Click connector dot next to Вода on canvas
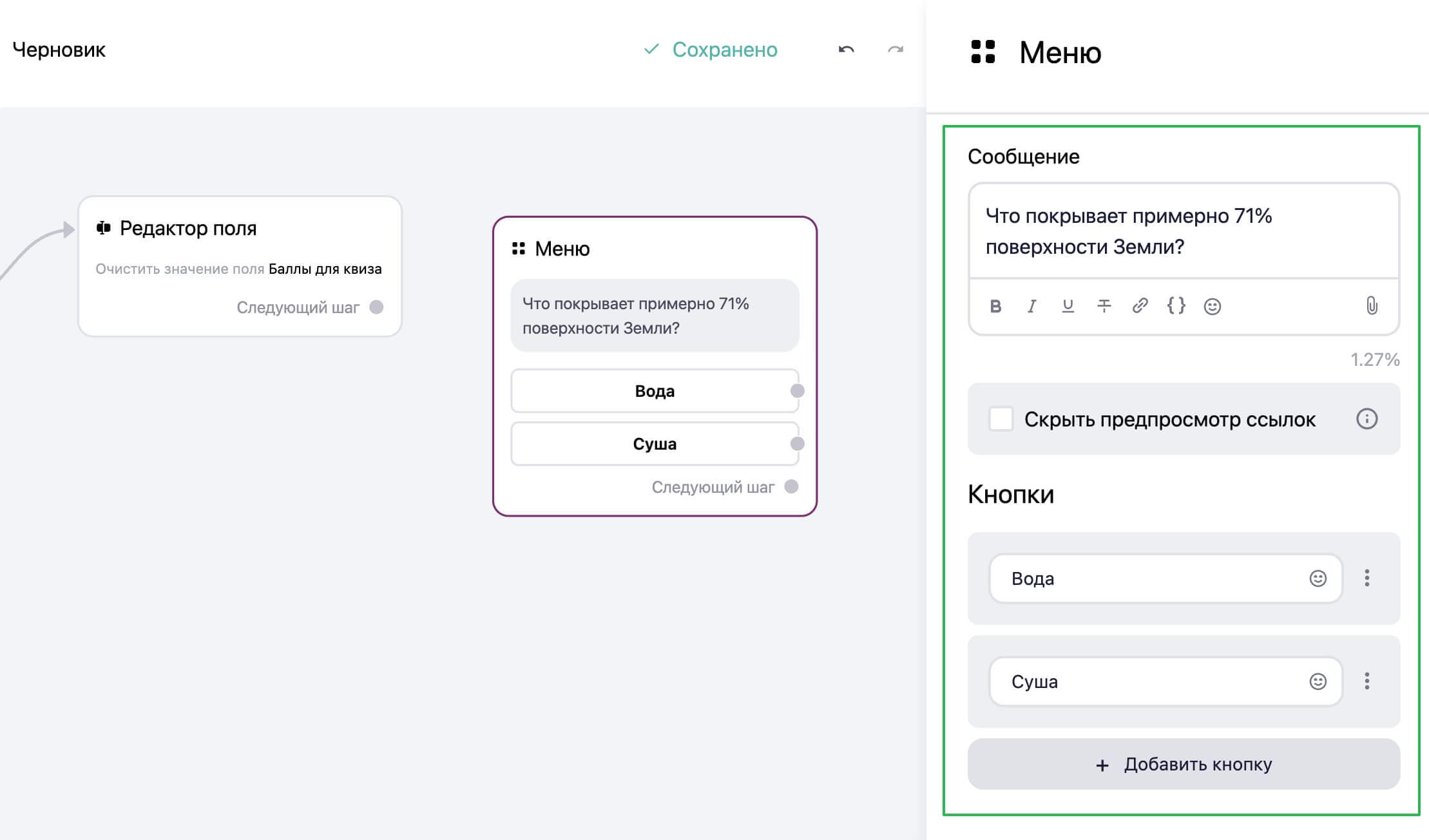 (798, 391)
